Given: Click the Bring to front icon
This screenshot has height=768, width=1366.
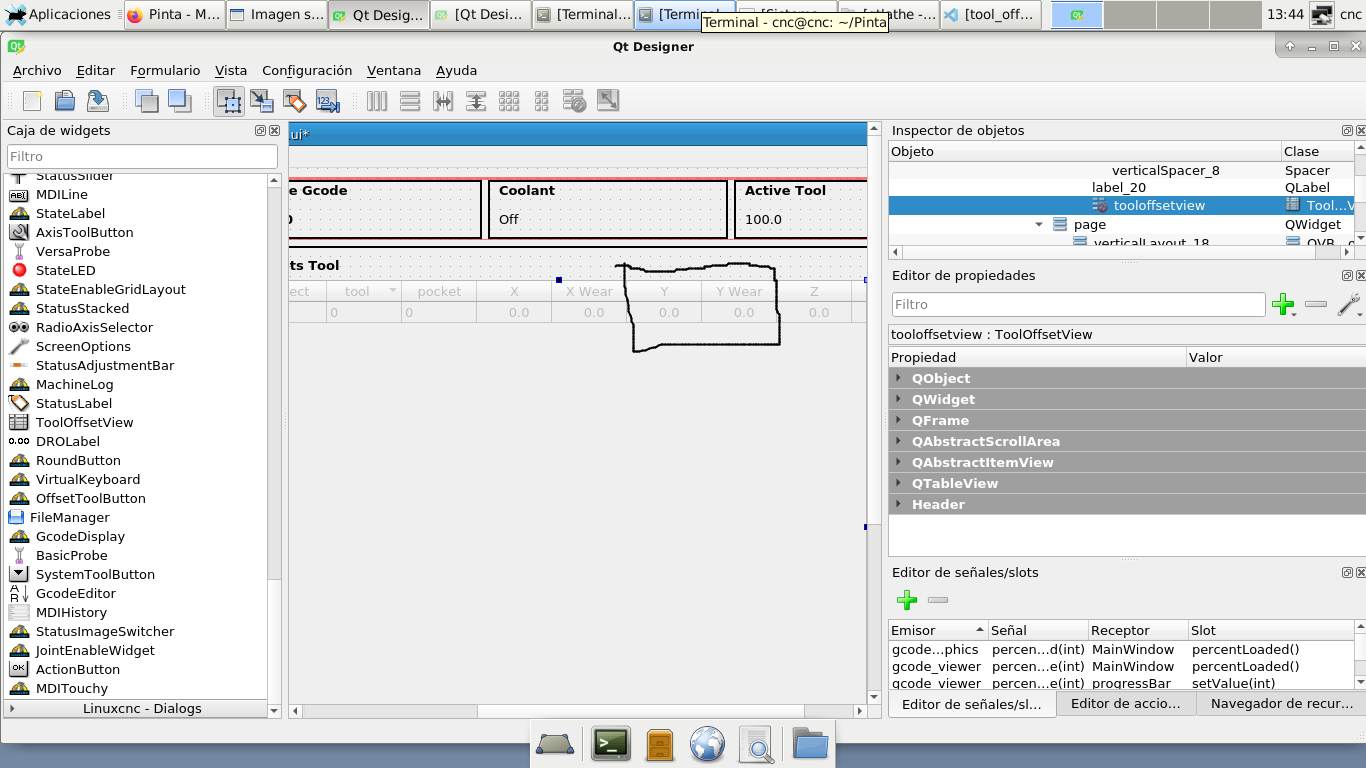Looking at the screenshot, I should (x=179, y=100).
